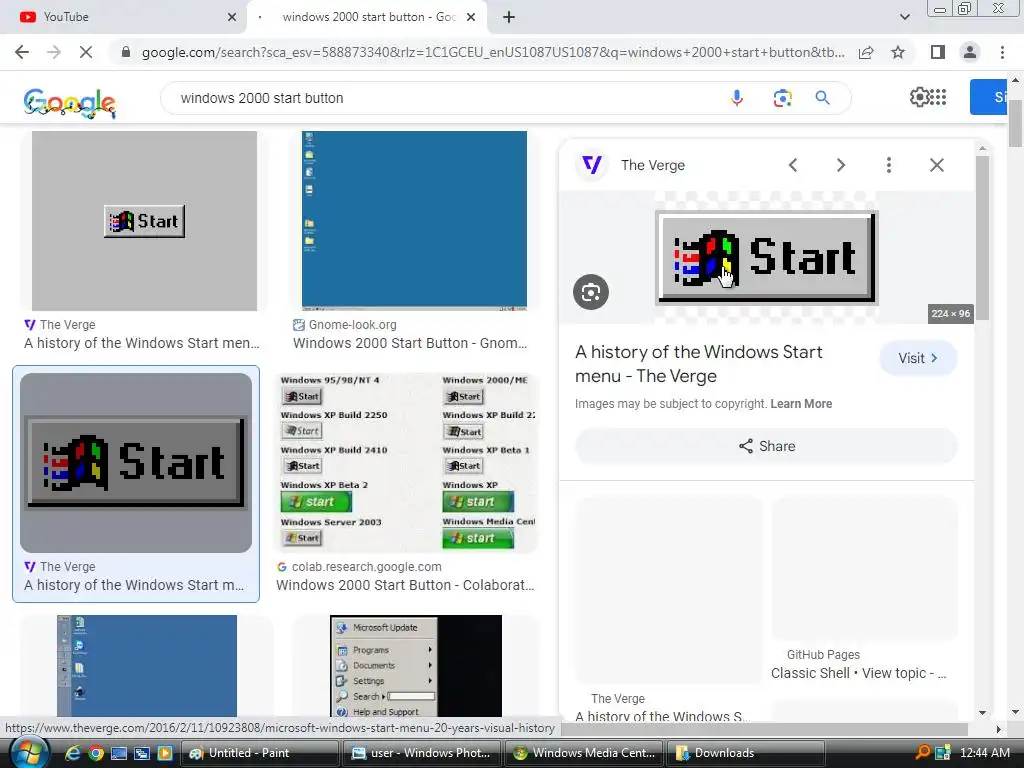This screenshot has height=768, width=1024.
Task: Switch to Windows Media Center taskbar item
Action: [584, 753]
